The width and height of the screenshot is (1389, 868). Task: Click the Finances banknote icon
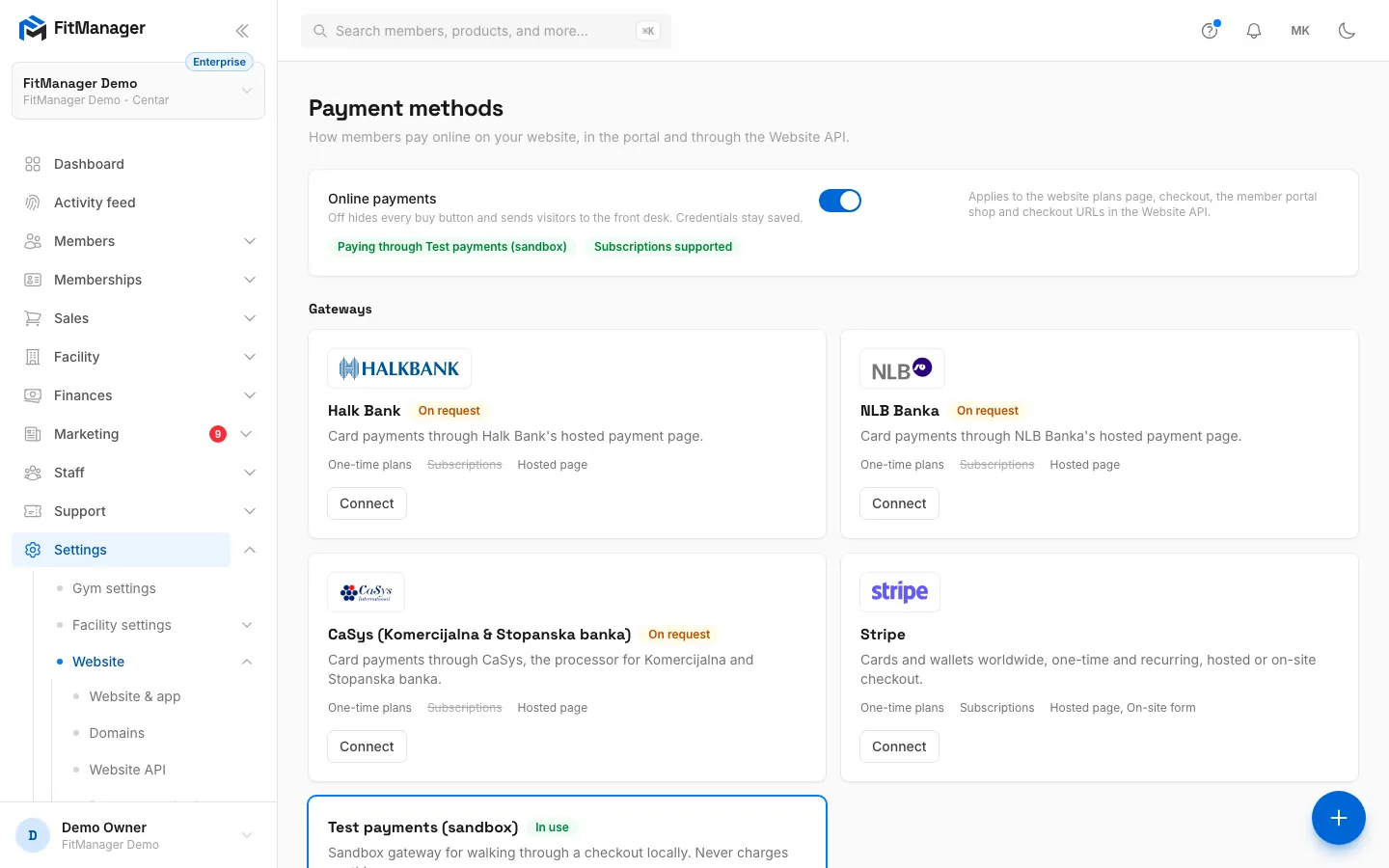point(33,395)
